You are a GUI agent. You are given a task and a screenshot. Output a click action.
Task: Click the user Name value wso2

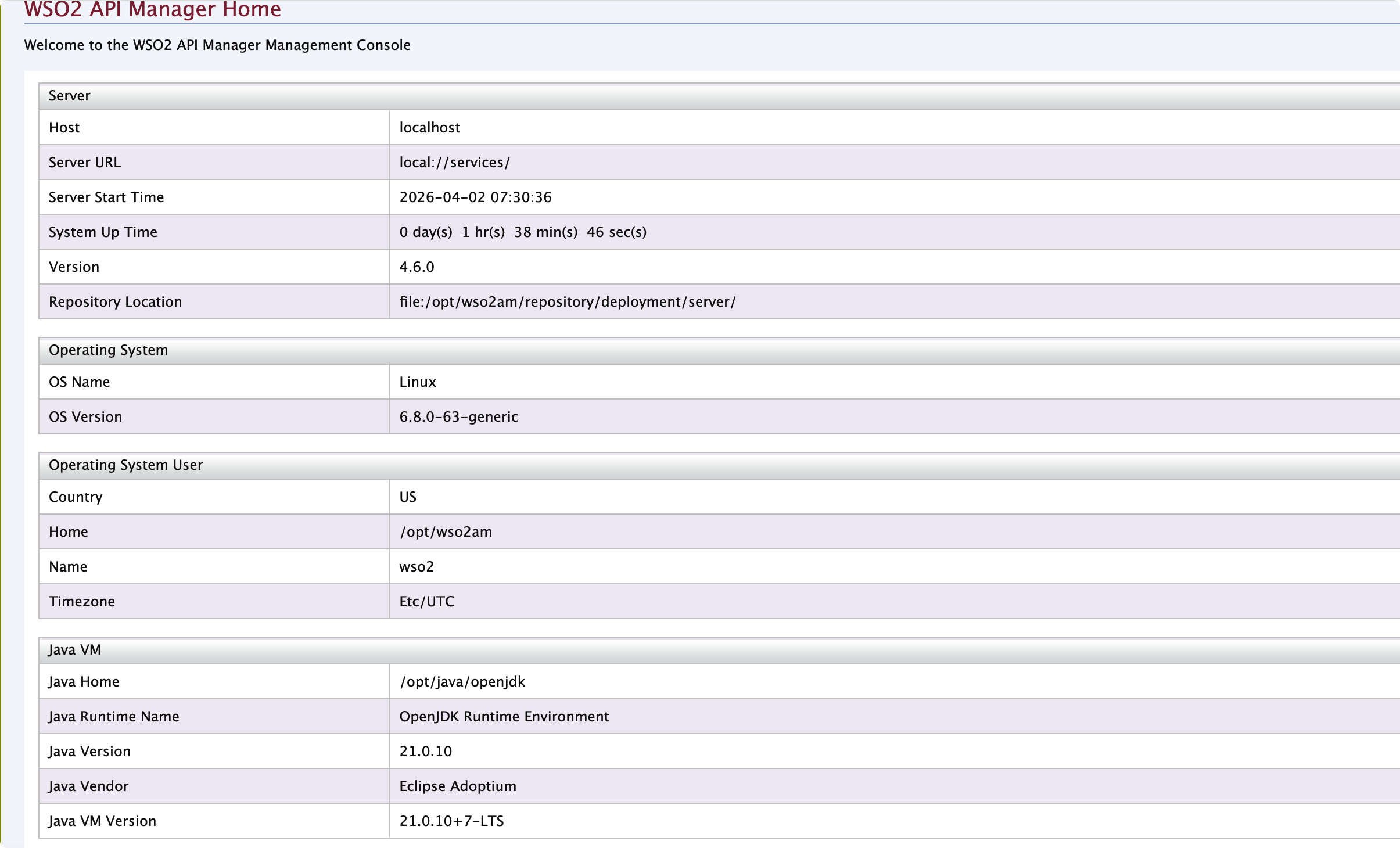[416, 567]
